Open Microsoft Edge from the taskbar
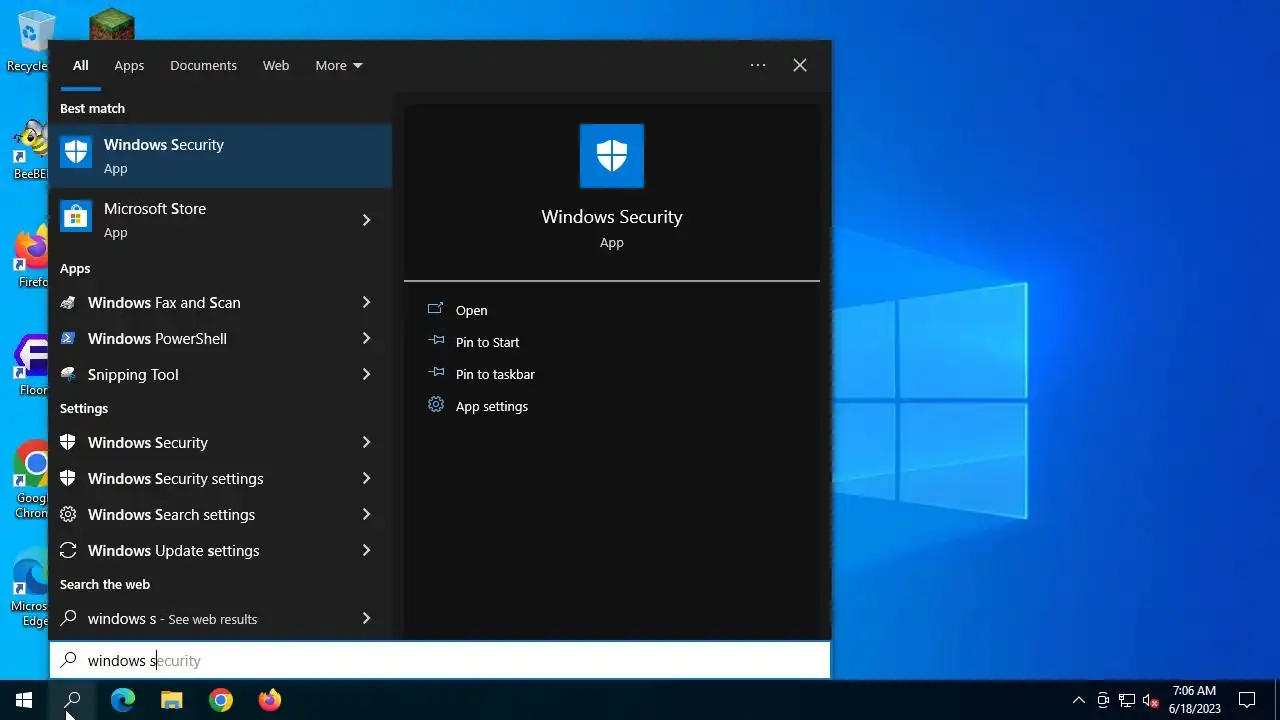Image resolution: width=1280 pixels, height=720 pixels. coord(122,700)
